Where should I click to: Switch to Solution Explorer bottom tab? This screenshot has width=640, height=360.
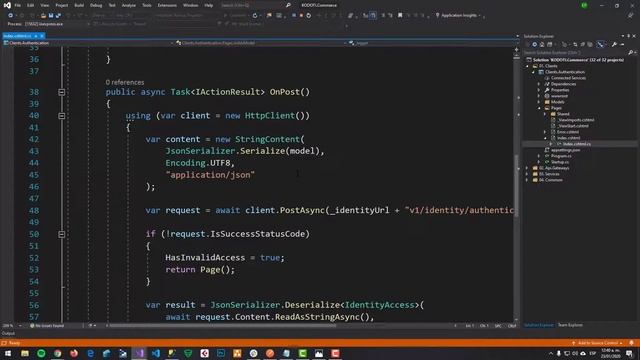coord(539,325)
